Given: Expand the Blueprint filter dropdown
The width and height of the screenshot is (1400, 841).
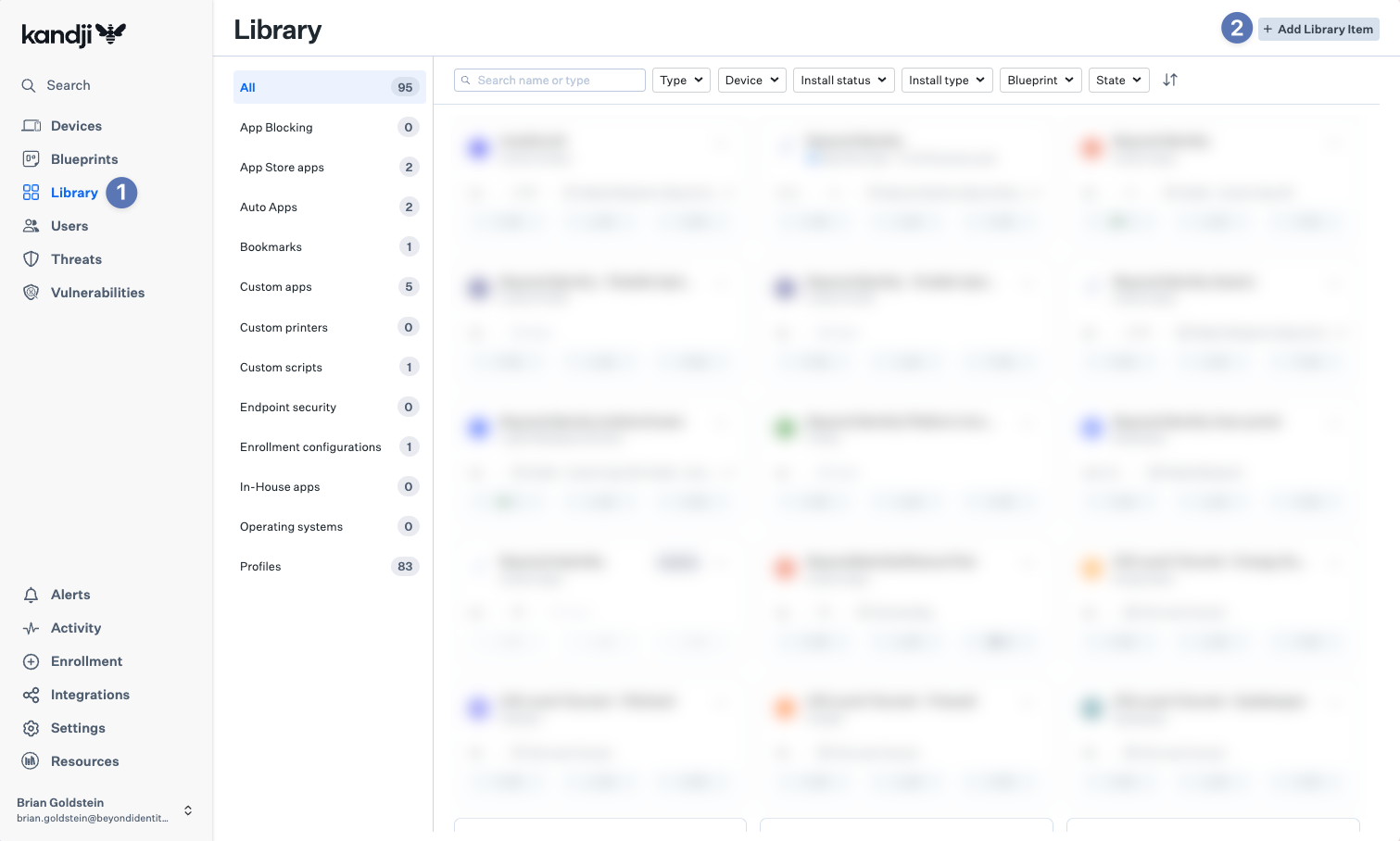Looking at the screenshot, I should click(x=1040, y=81).
